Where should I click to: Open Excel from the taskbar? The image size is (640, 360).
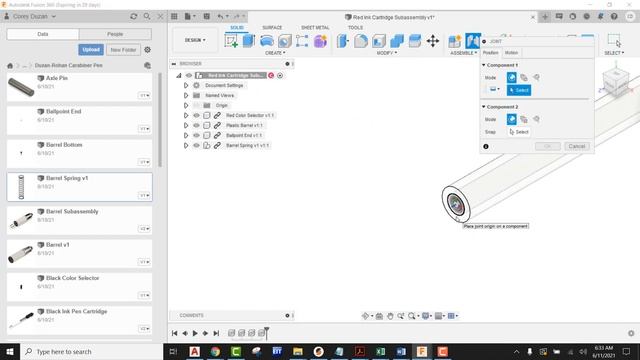(380, 351)
